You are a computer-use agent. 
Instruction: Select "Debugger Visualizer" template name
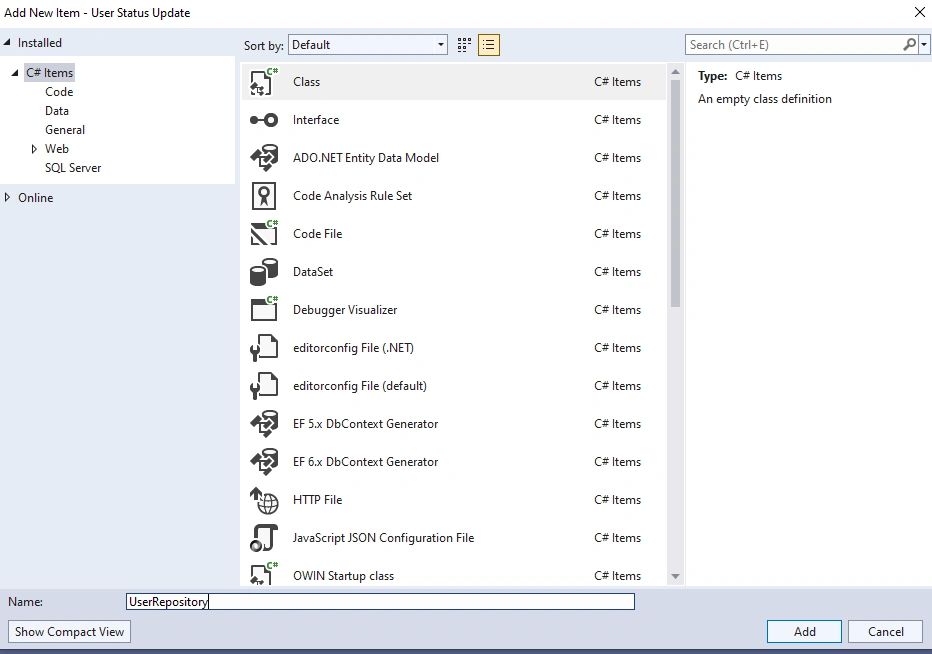[345, 310]
